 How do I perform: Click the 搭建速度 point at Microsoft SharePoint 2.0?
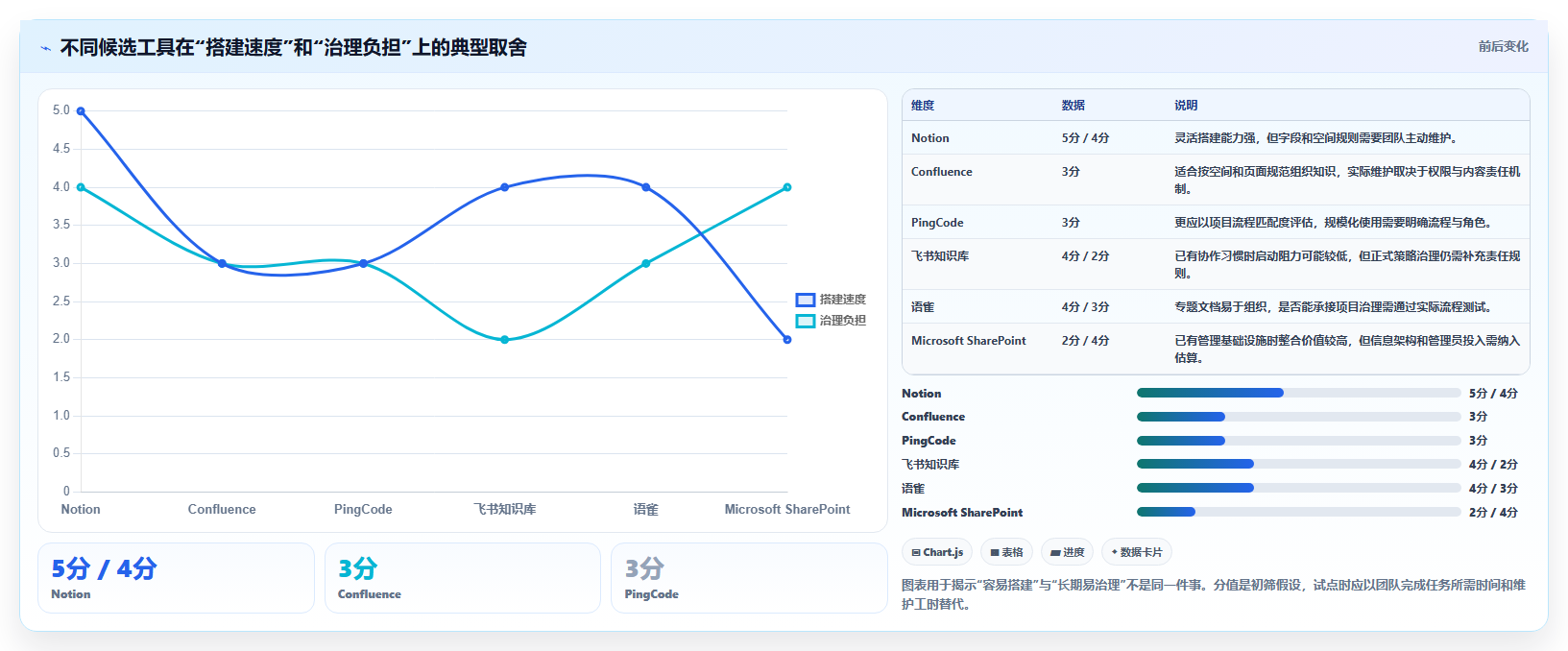point(787,340)
